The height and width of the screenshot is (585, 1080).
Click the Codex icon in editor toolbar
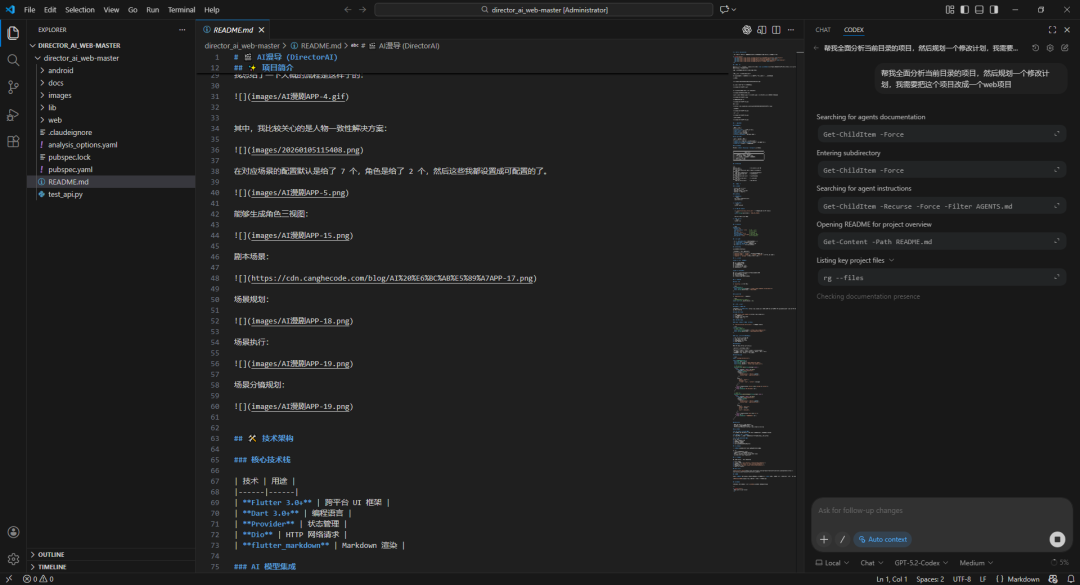click(747, 30)
